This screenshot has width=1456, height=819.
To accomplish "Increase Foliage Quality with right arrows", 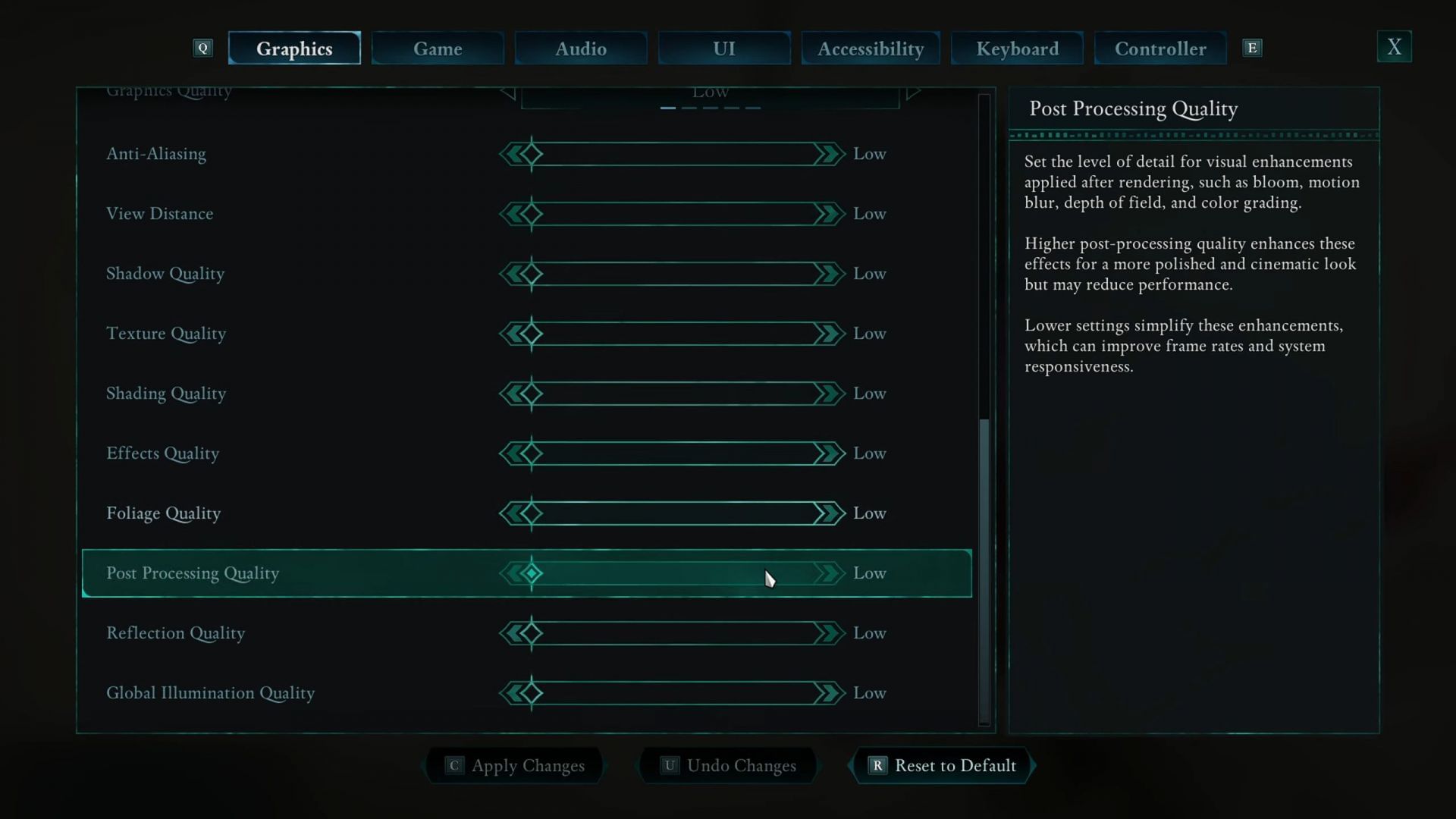I will coord(830,513).
